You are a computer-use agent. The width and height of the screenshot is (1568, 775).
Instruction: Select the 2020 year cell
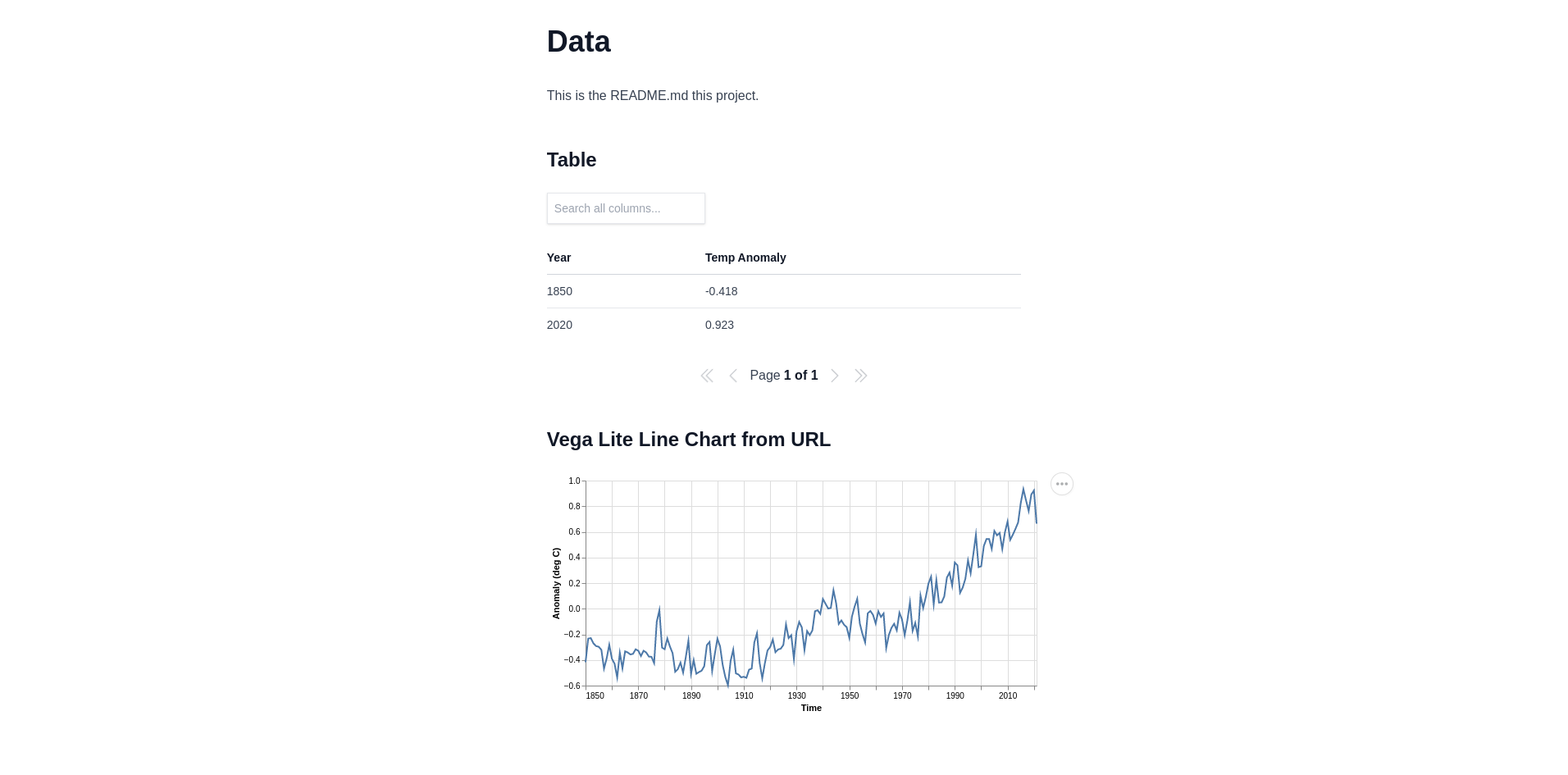[x=559, y=325]
